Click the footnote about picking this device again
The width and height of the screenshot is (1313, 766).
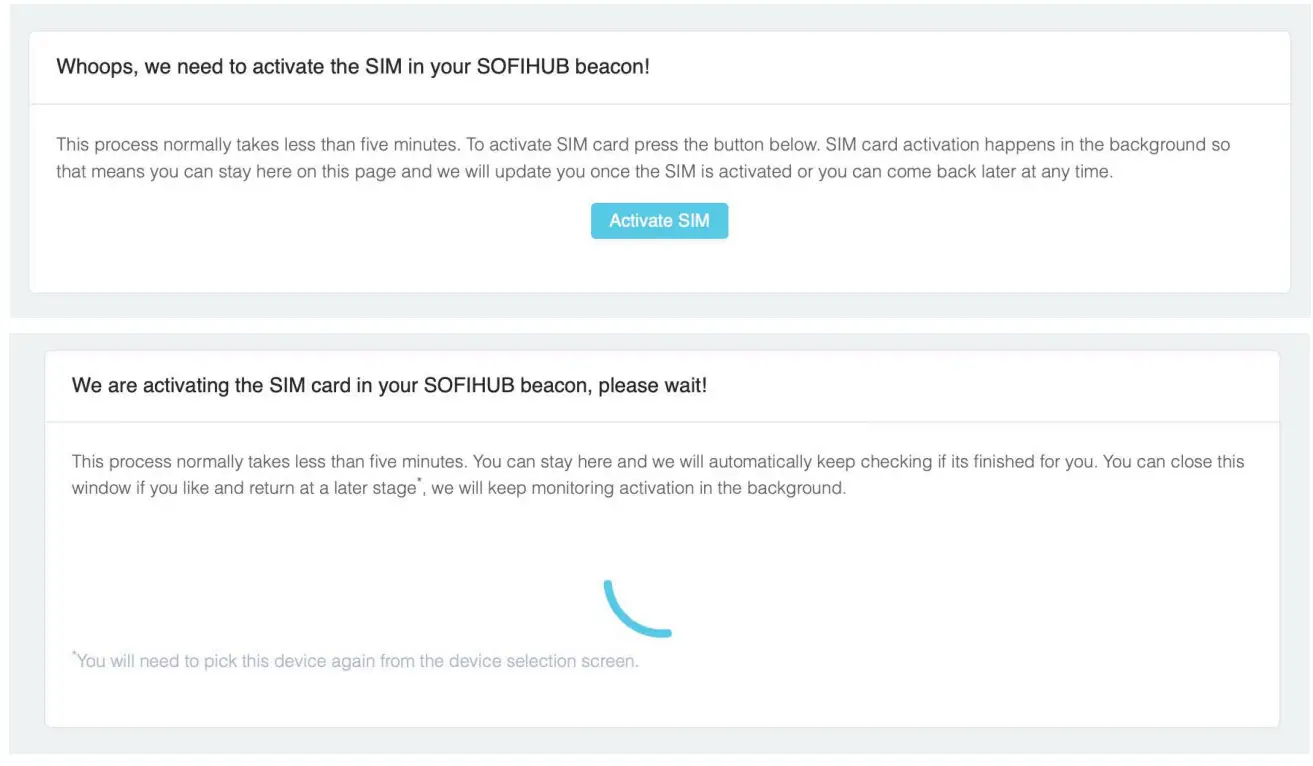point(357,661)
